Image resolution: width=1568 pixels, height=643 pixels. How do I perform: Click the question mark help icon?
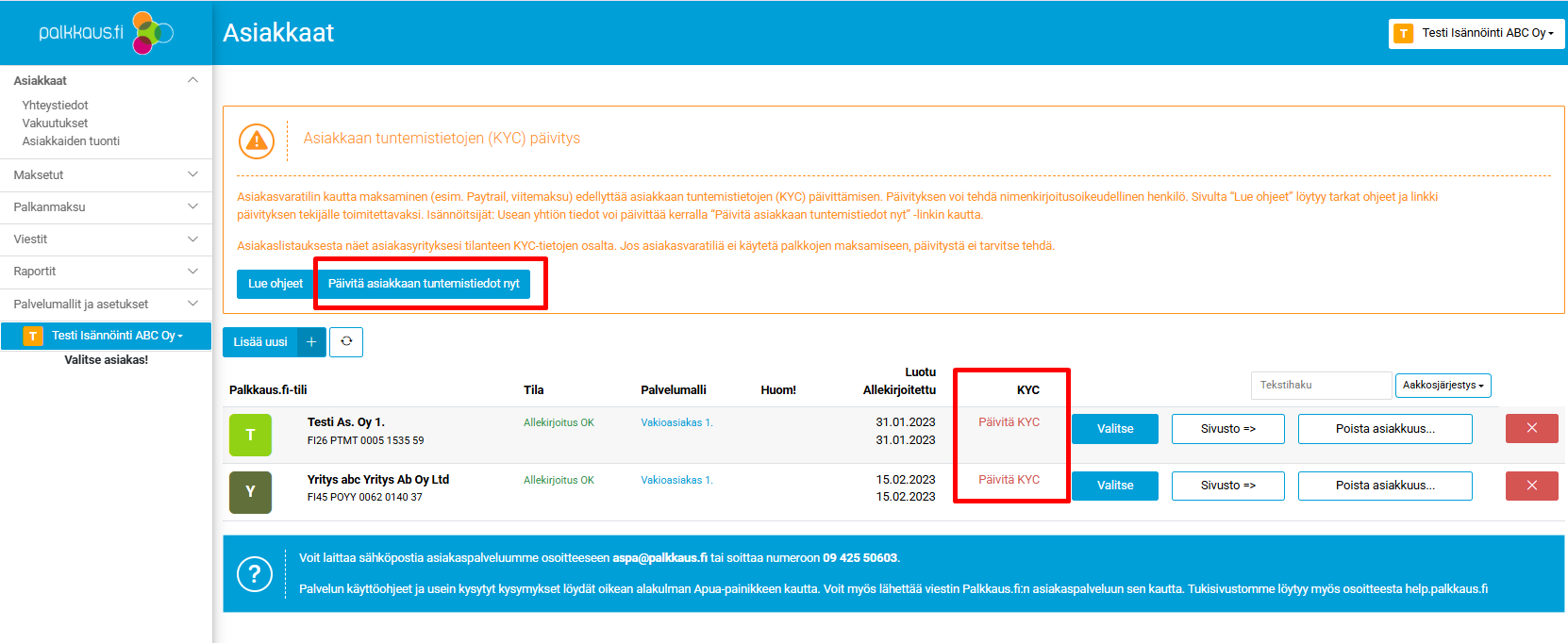(255, 573)
